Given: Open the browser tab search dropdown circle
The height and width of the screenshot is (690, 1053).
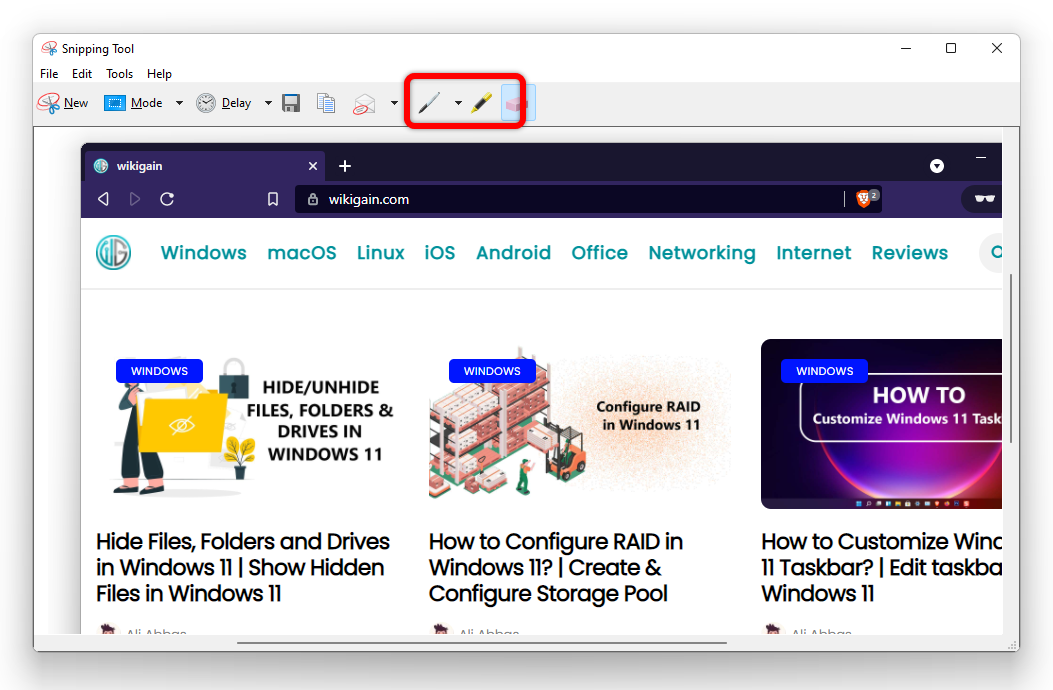Looking at the screenshot, I should pos(937,166).
